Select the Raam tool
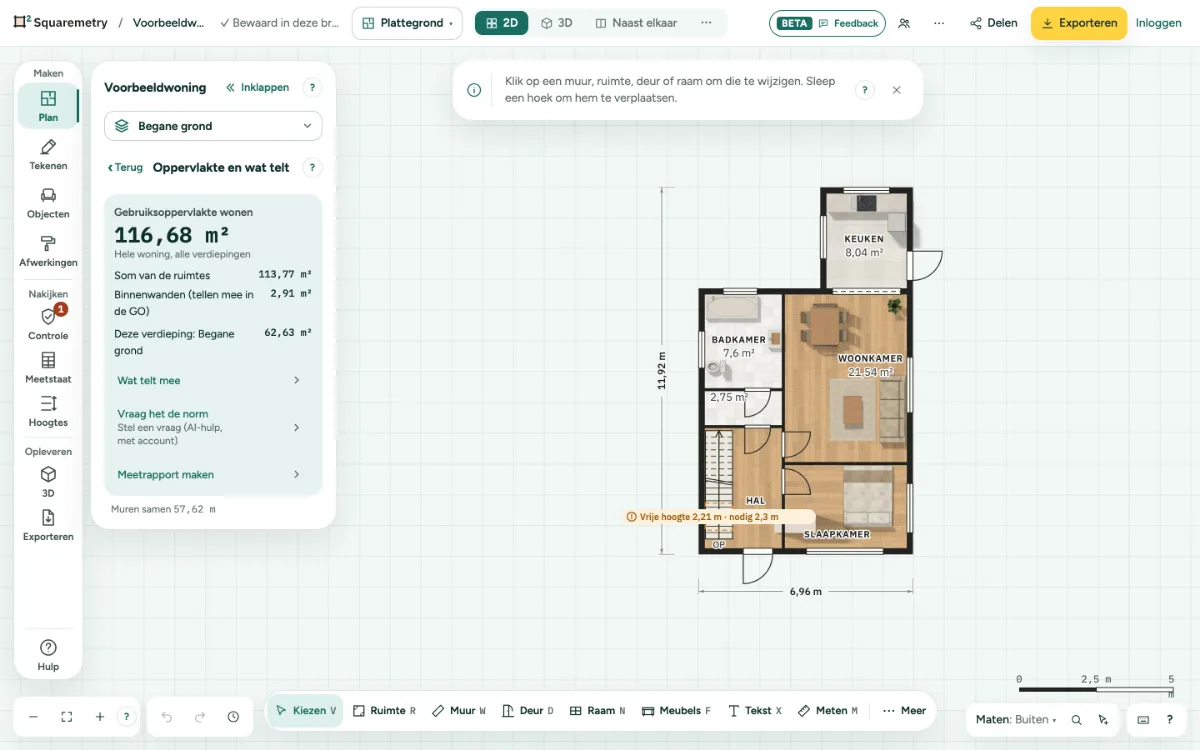The image size is (1200, 750). coord(597,711)
